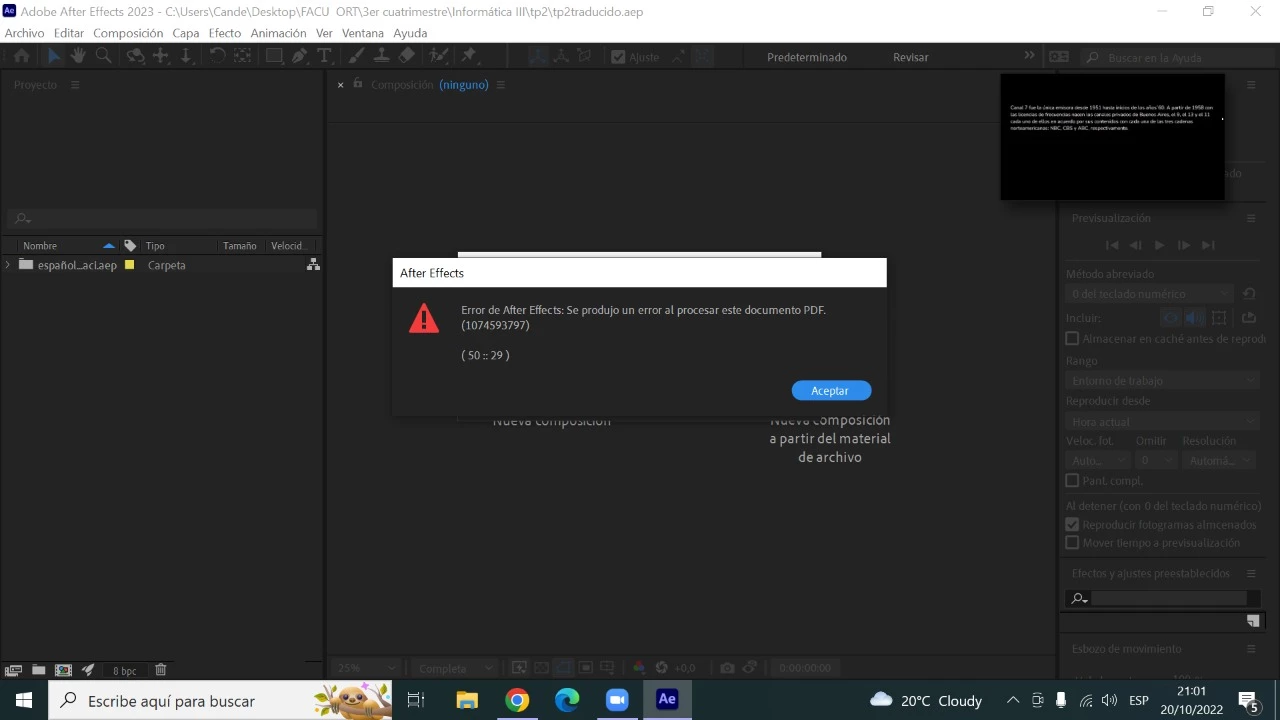This screenshot has height=720, width=1280.
Task: Toggle Mover tiempo a previsualización checkbox
Action: coord(1072,543)
